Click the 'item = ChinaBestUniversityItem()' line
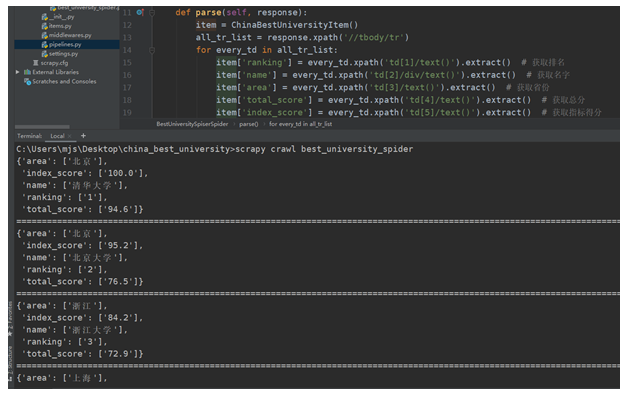The height and width of the screenshot is (397, 628). 277,25
